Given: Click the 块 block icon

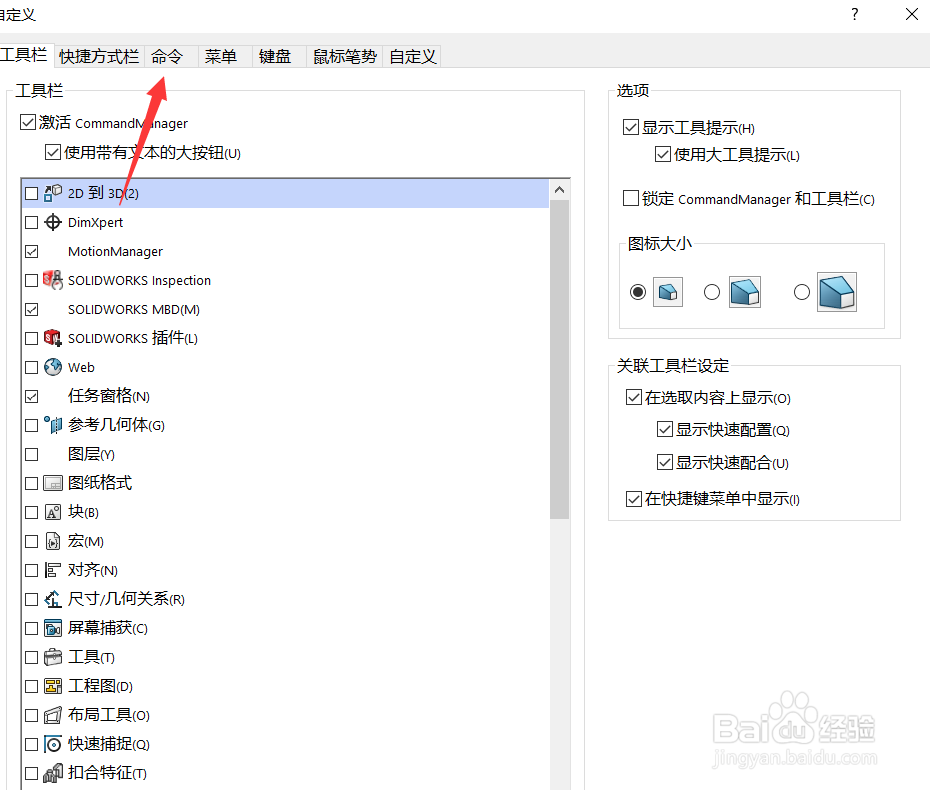Looking at the screenshot, I should coord(53,512).
